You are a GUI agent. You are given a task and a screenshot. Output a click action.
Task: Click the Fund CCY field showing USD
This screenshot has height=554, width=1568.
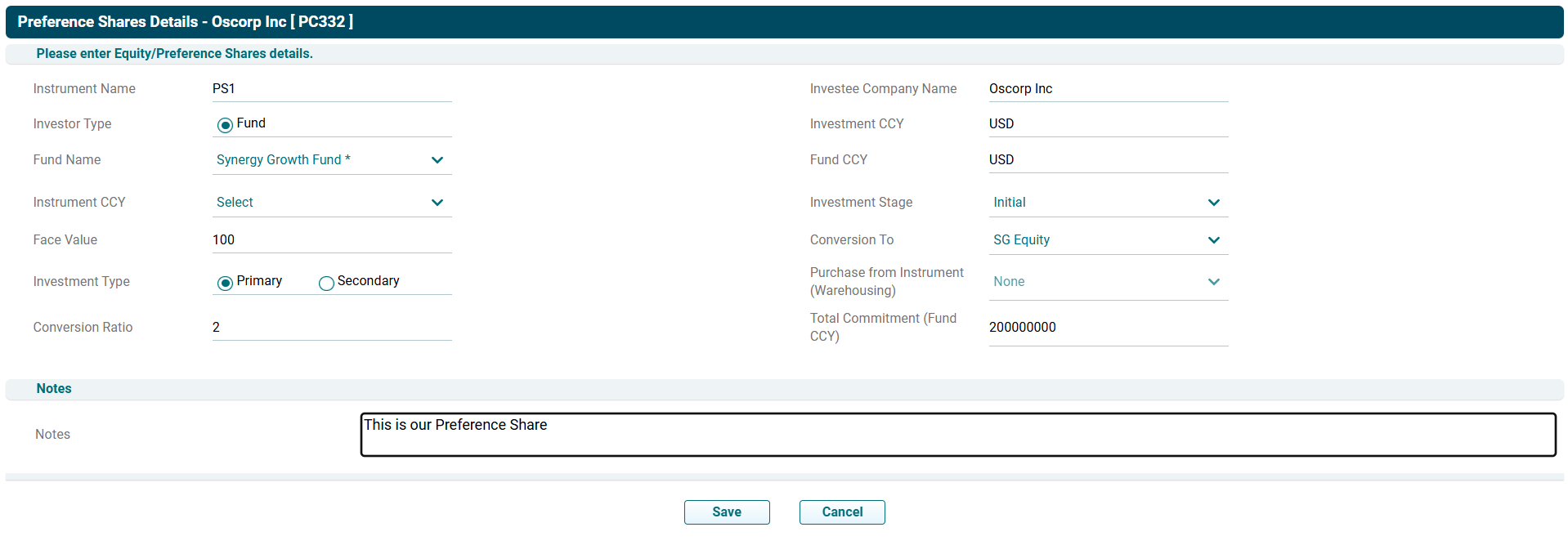(1107, 160)
